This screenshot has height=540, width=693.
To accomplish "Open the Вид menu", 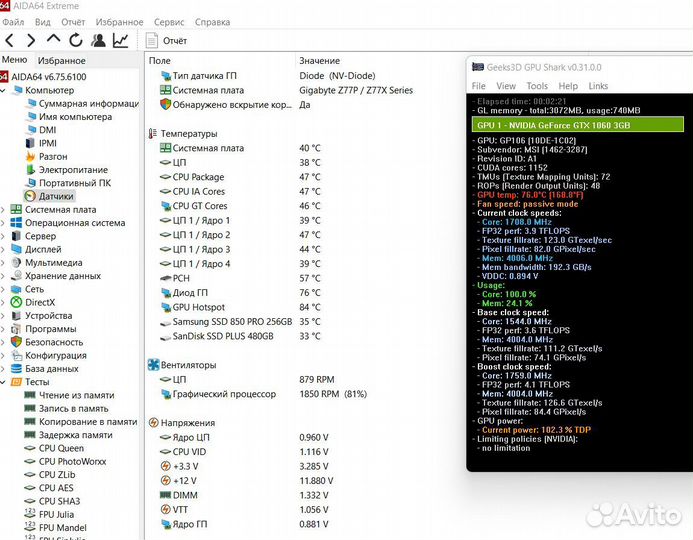I will click(x=43, y=22).
